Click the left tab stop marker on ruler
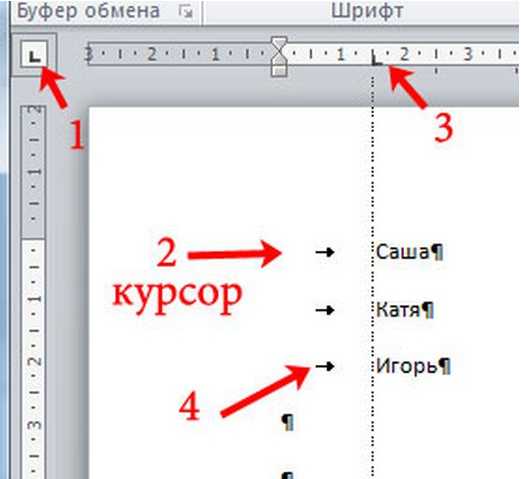The width and height of the screenshot is (521, 479). [x=376, y=59]
